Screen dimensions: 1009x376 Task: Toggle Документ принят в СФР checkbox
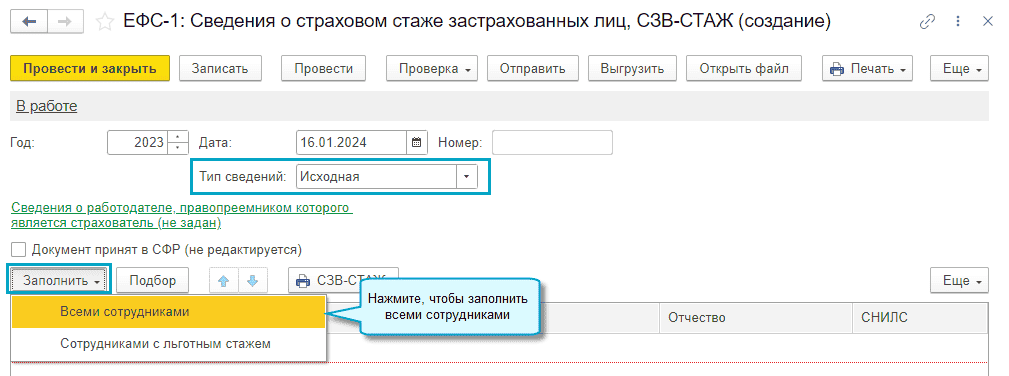tap(19, 249)
